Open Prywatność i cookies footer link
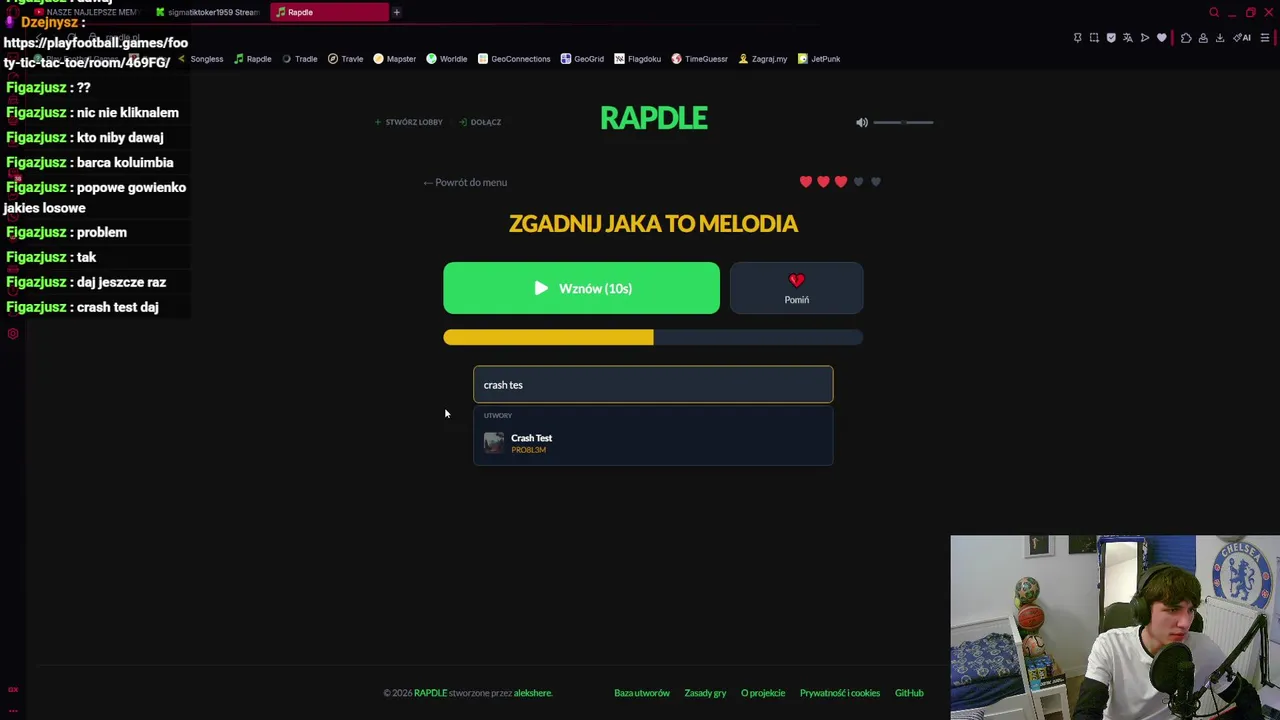The image size is (1280, 720). coord(840,693)
